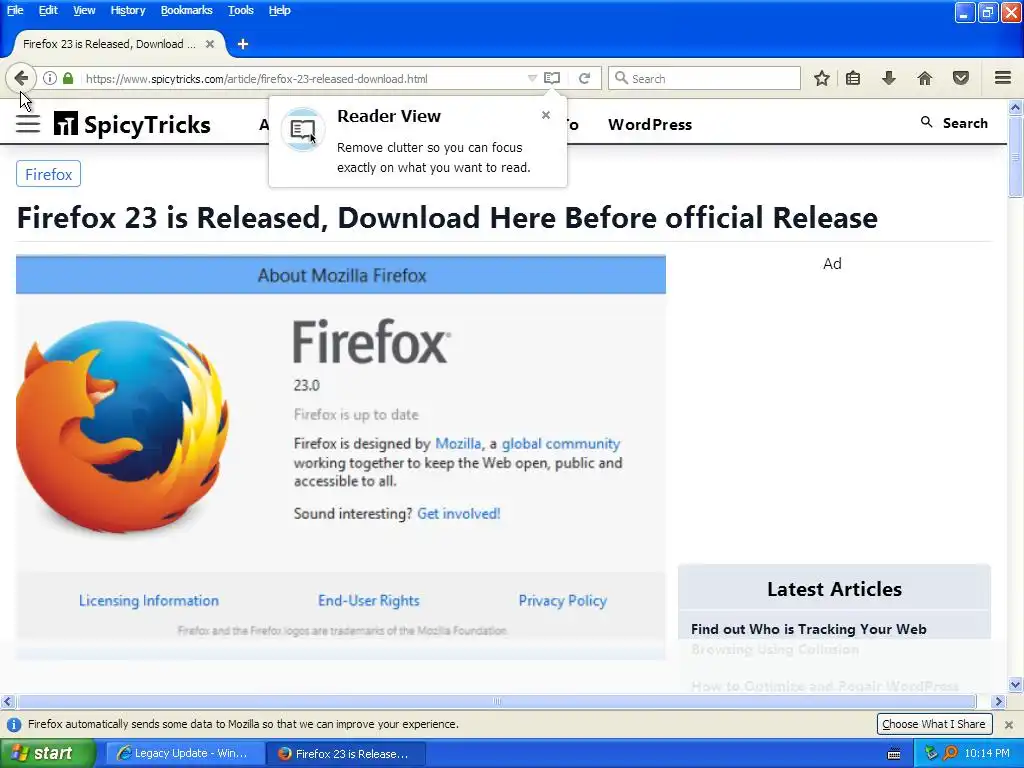Open the Bookmarks menu
The image size is (1024, 768).
pyautogui.click(x=187, y=10)
